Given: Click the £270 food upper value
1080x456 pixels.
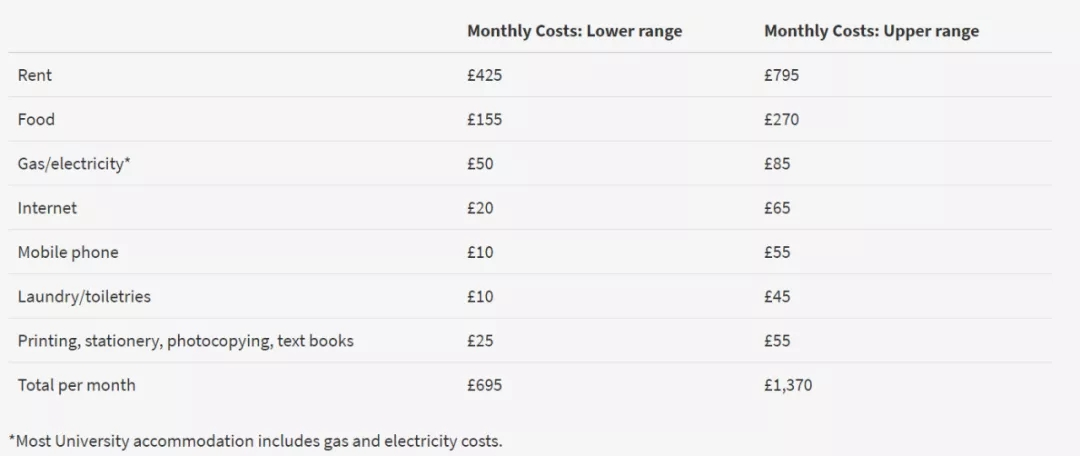Looking at the screenshot, I should 781,119.
